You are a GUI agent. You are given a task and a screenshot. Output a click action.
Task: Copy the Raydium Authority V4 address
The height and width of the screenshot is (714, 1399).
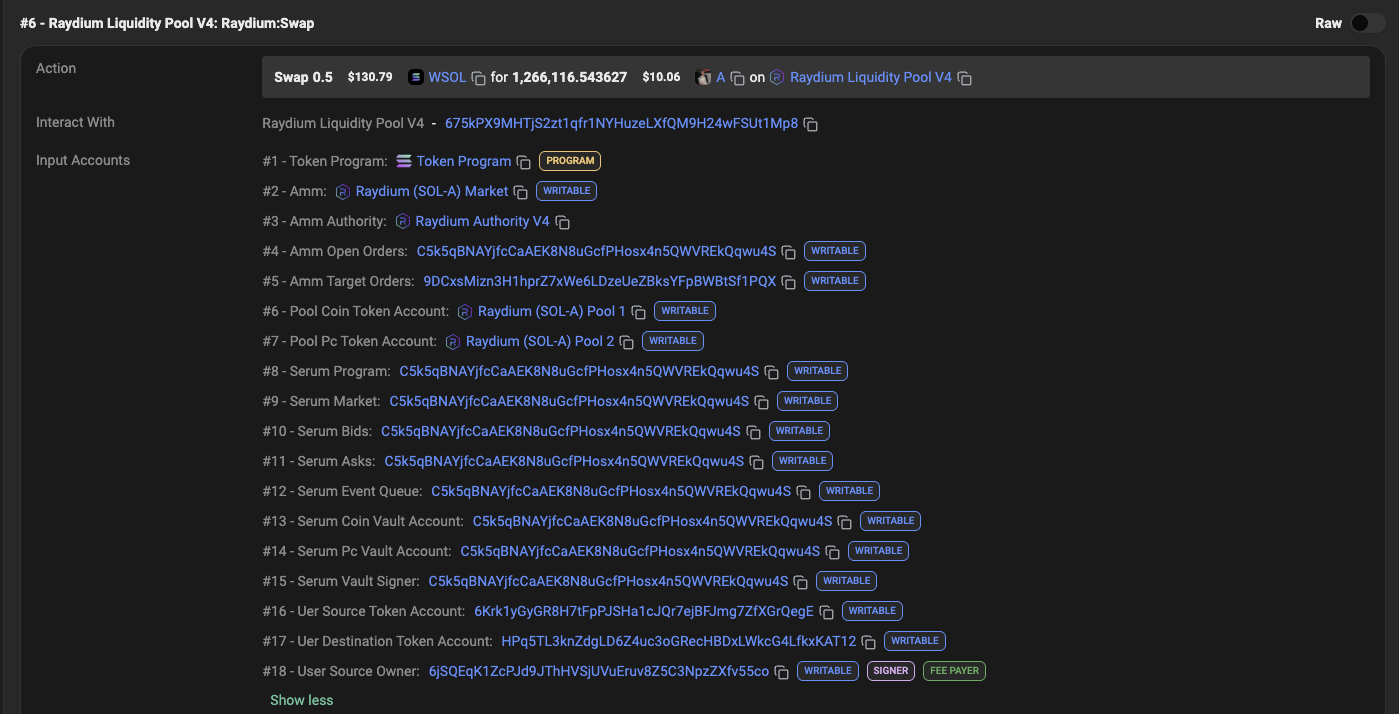coord(562,222)
